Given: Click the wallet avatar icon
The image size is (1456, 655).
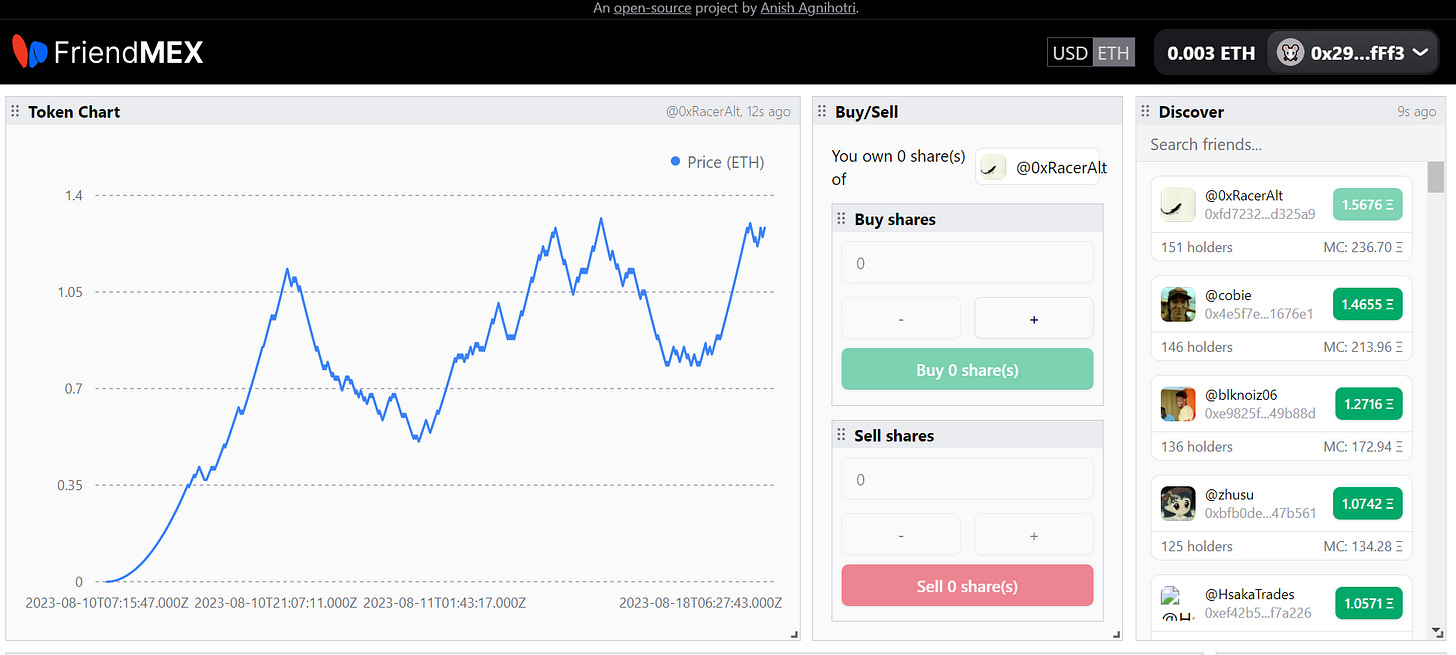Looking at the screenshot, I should click(x=1289, y=53).
